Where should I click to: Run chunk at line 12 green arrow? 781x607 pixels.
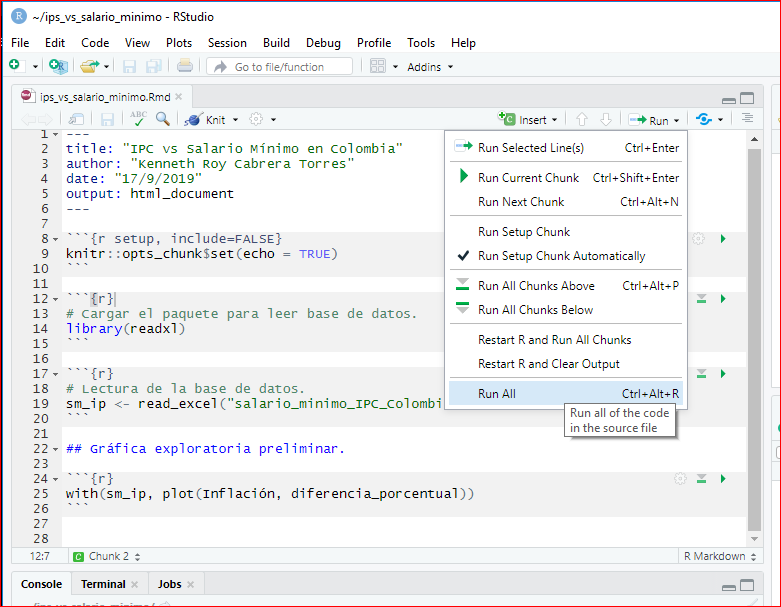click(x=723, y=299)
